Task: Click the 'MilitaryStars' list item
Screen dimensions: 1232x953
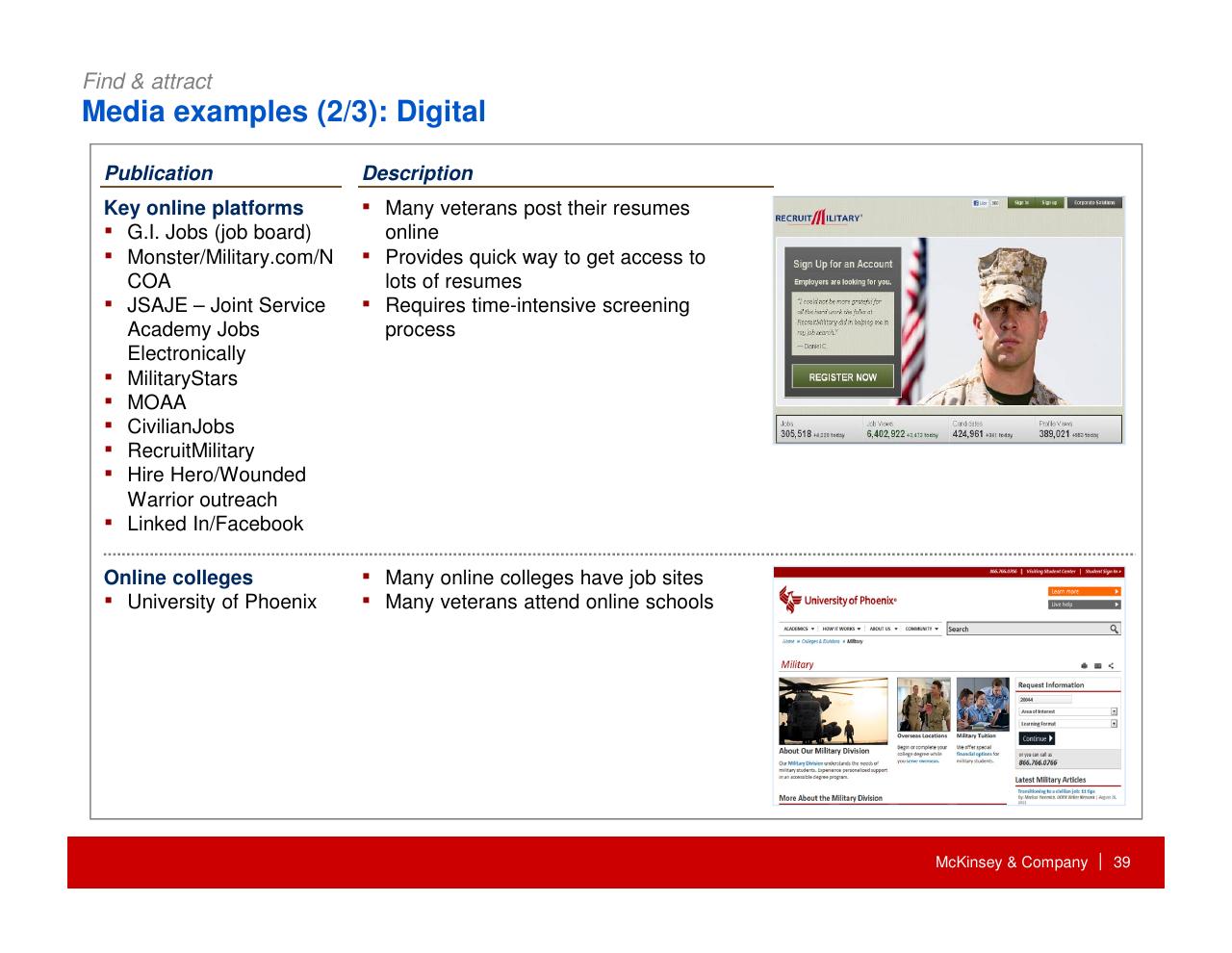Action: coord(182,378)
